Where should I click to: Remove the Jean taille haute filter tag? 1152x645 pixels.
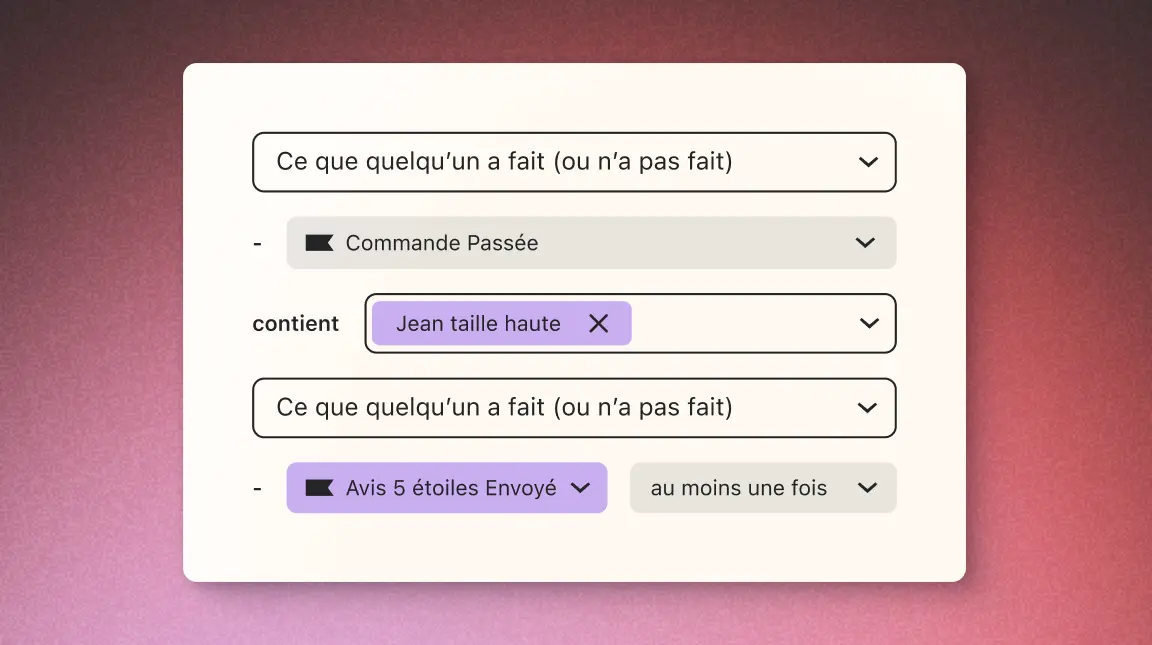coord(599,323)
